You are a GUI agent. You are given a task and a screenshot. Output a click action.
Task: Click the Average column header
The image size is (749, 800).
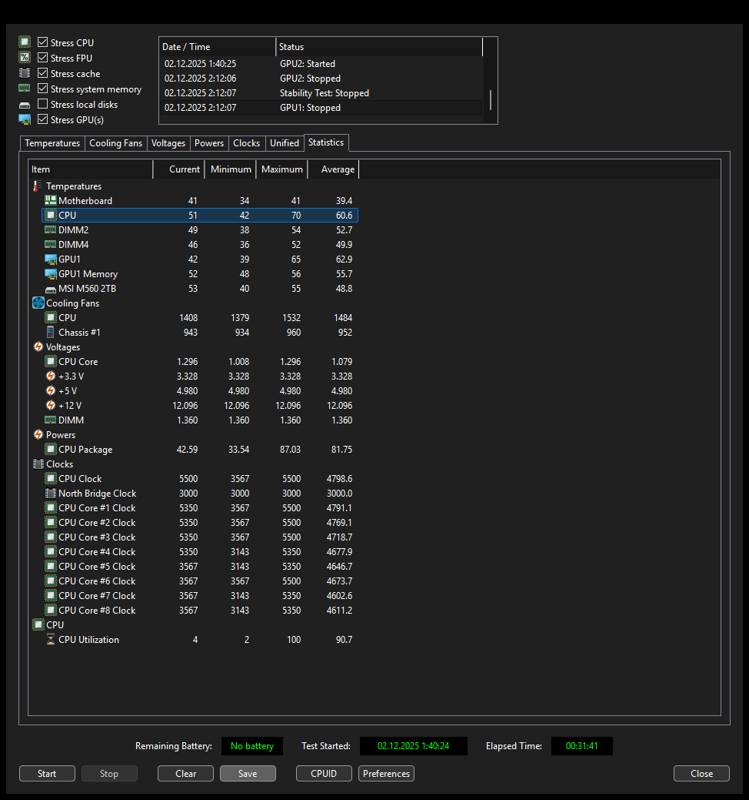(x=337, y=169)
